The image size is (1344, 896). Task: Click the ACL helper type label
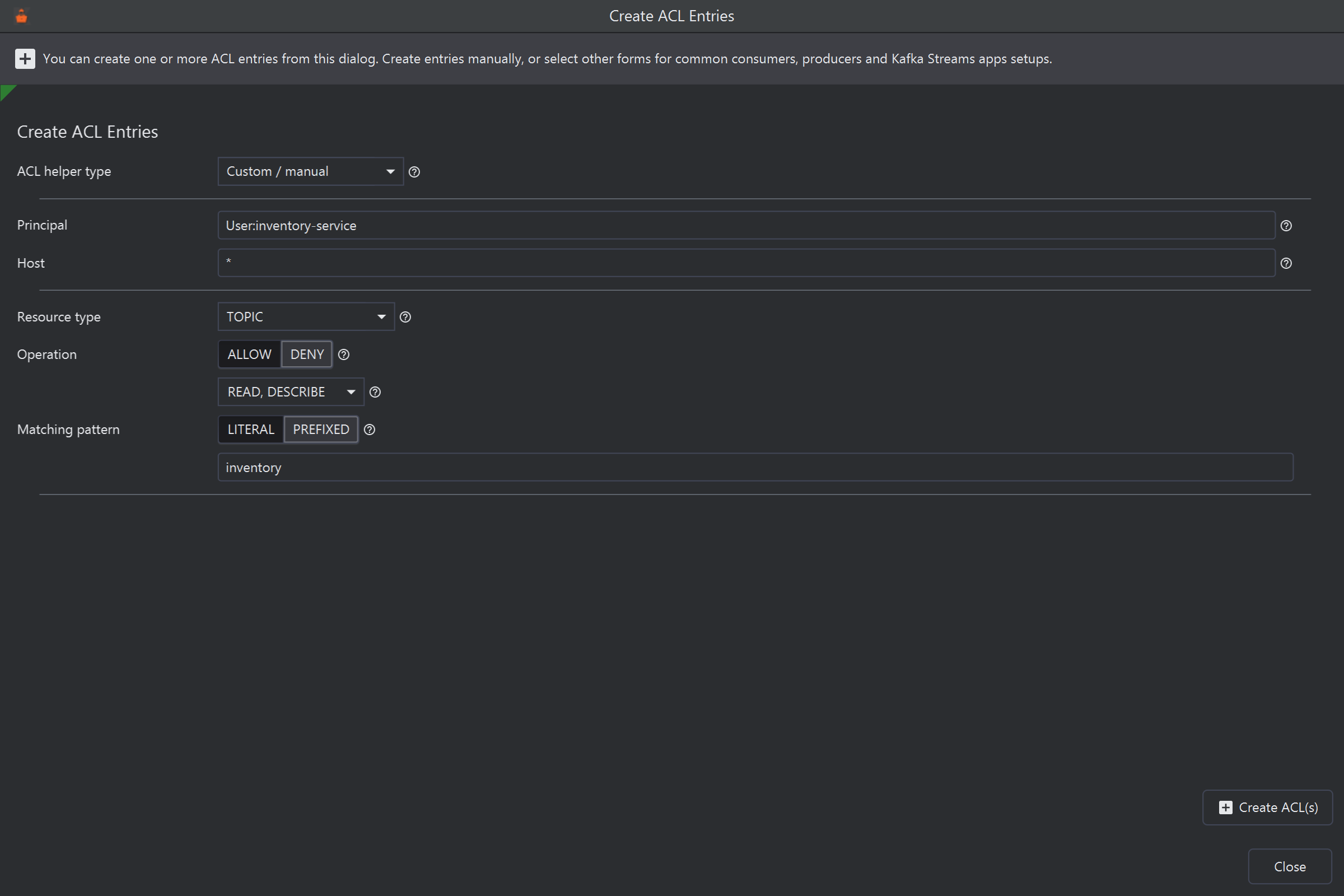point(64,171)
